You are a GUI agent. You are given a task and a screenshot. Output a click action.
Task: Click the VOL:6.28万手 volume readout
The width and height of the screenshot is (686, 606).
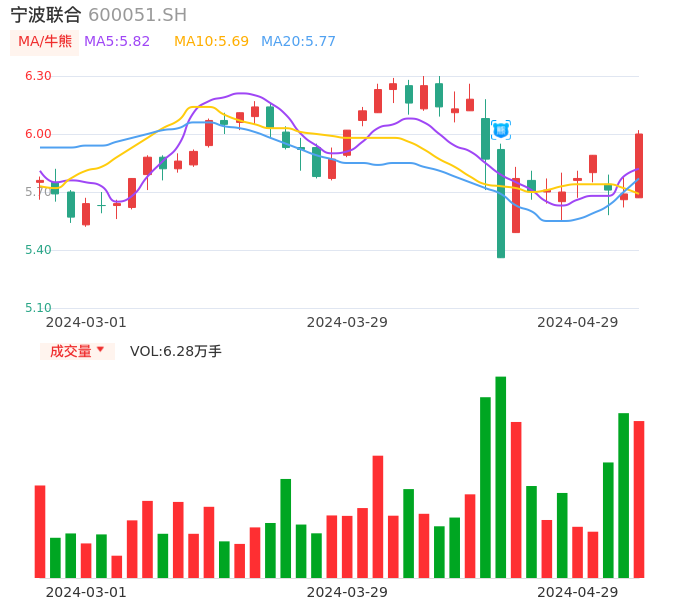click(176, 351)
